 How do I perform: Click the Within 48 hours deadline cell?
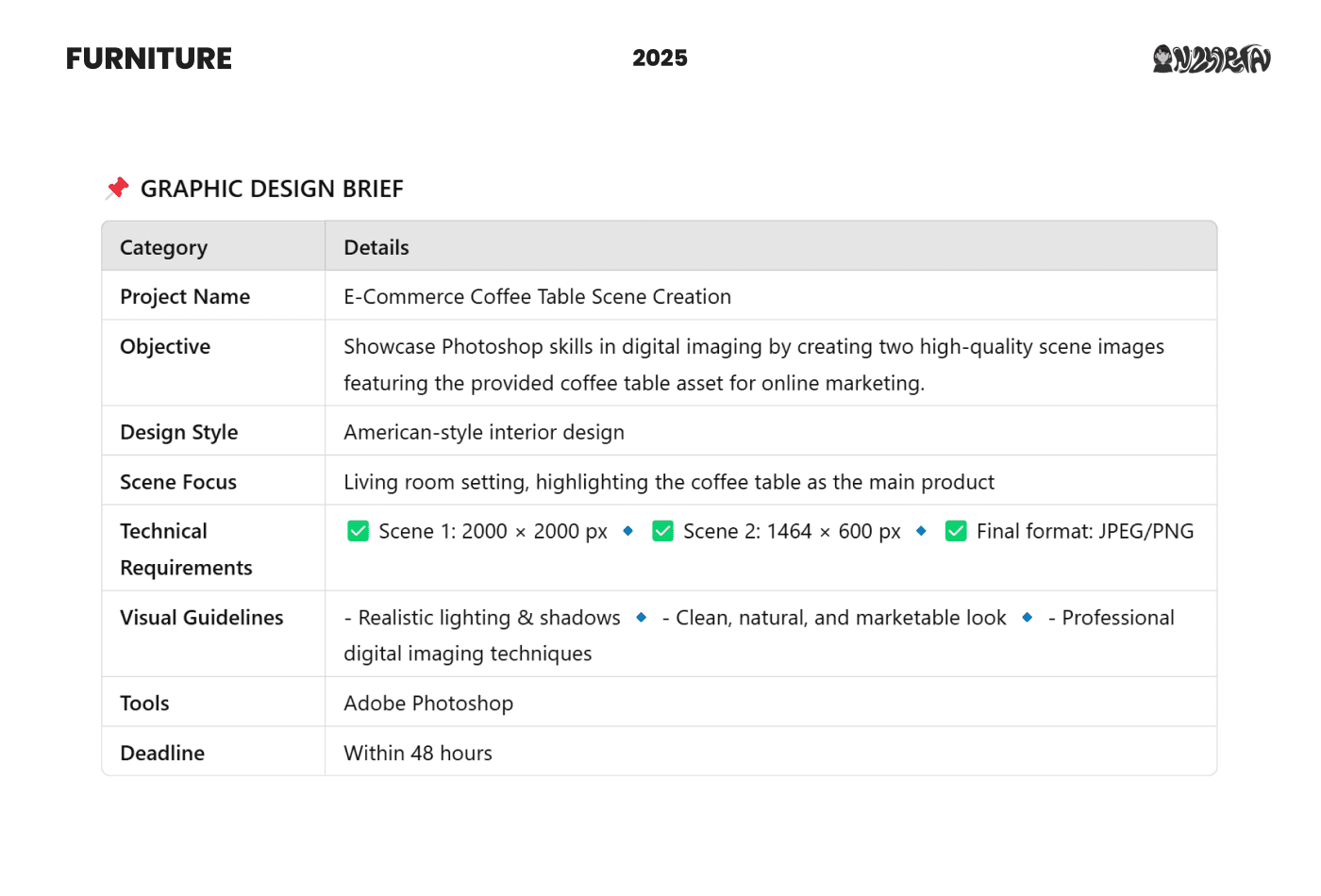(x=418, y=753)
